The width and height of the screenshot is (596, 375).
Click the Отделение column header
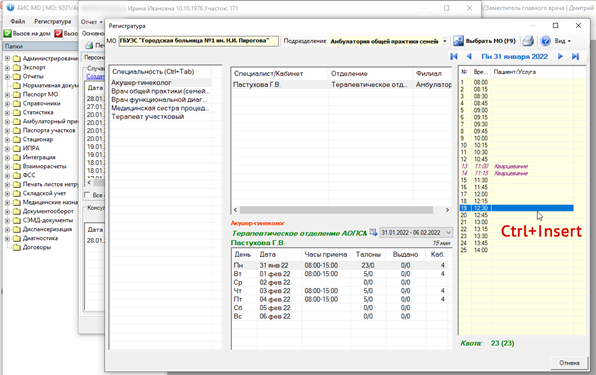[x=370, y=73]
